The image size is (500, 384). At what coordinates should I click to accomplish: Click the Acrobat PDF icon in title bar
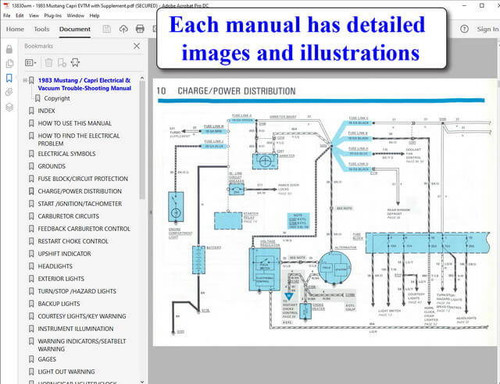(x=6, y=6)
